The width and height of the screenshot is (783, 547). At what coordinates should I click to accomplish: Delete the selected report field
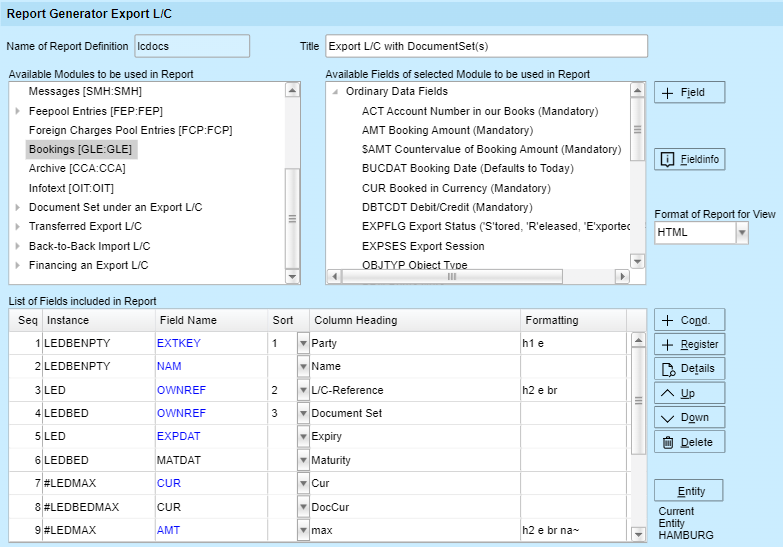pyautogui.click(x=689, y=442)
